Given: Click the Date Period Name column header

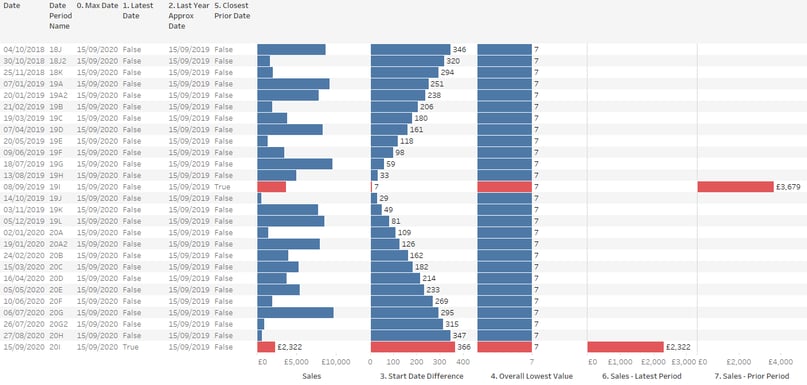Looking at the screenshot, I should point(61,16).
